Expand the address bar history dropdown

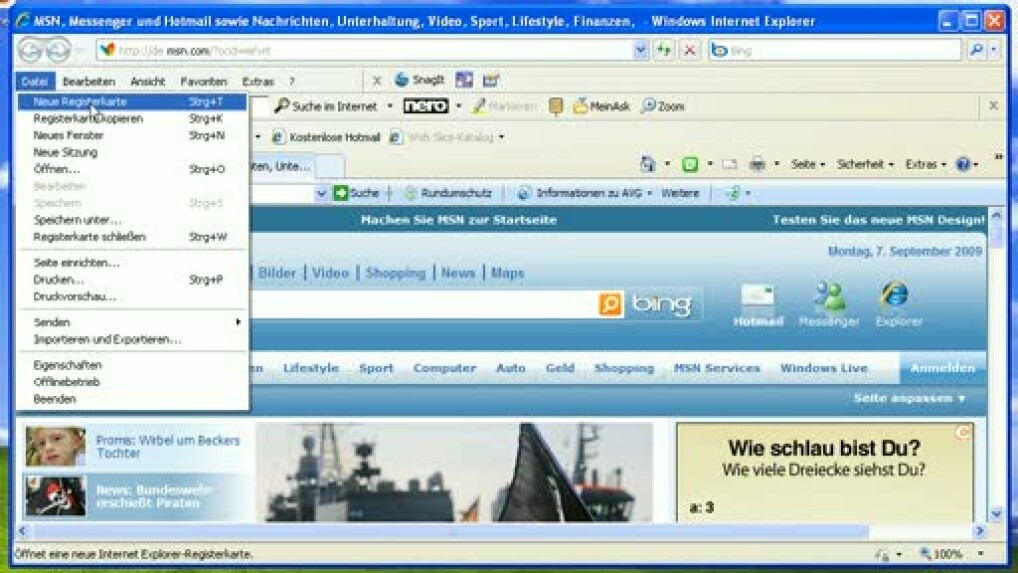641,50
